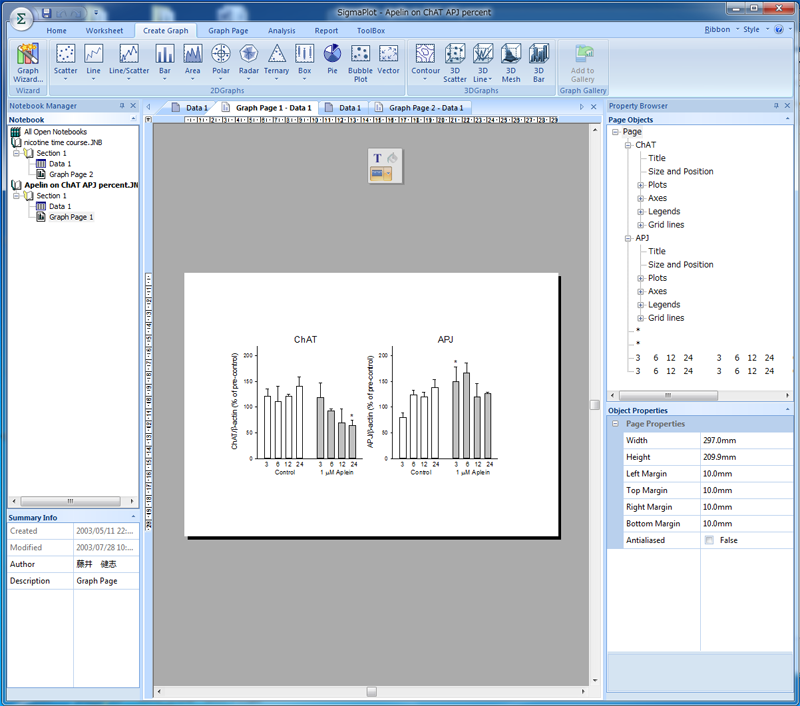Image resolution: width=800 pixels, height=706 pixels.
Task: Open the Style dropdown menu
Action: coord(754,30)
